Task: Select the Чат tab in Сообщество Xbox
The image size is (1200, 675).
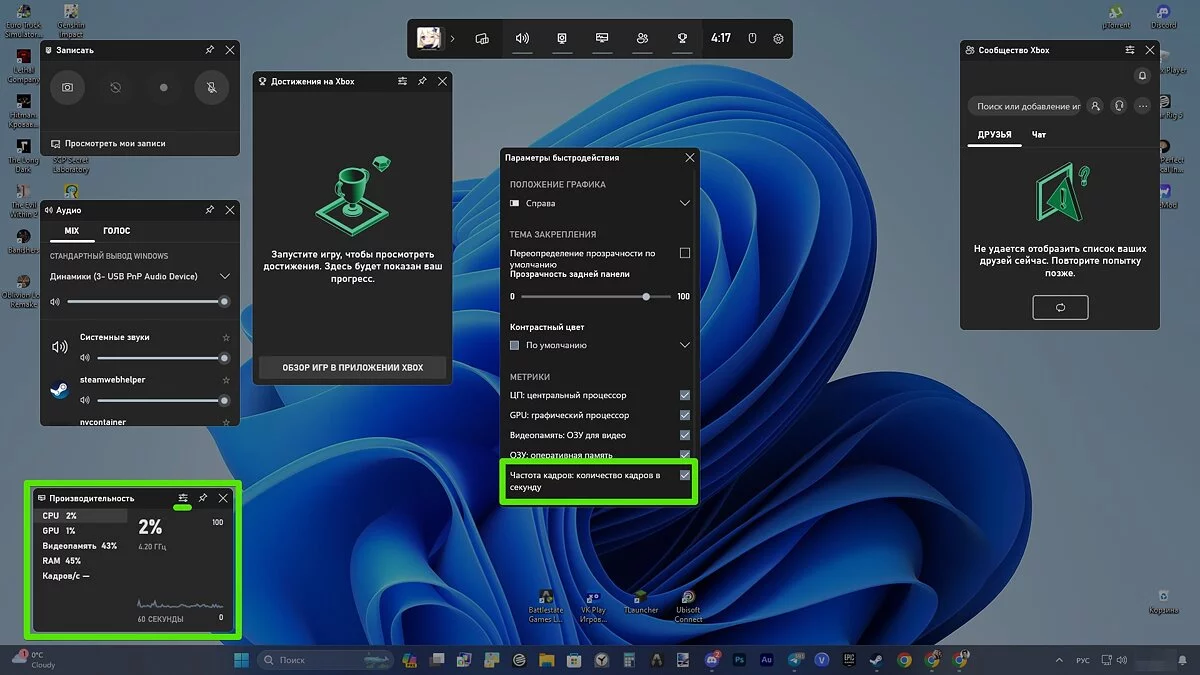Action: pyautogui.click(x=1039, y=135)
